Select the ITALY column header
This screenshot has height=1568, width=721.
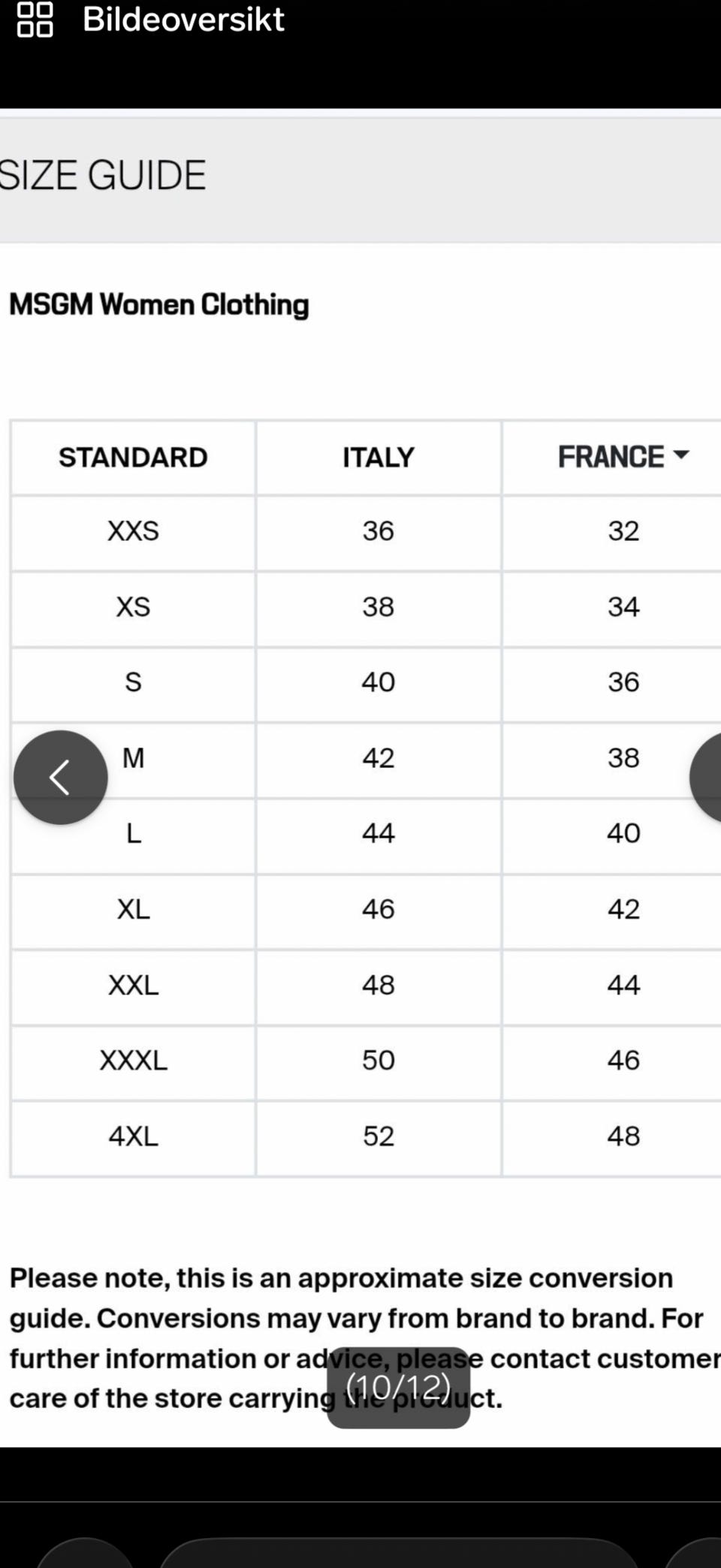click(x=379, y=458)
